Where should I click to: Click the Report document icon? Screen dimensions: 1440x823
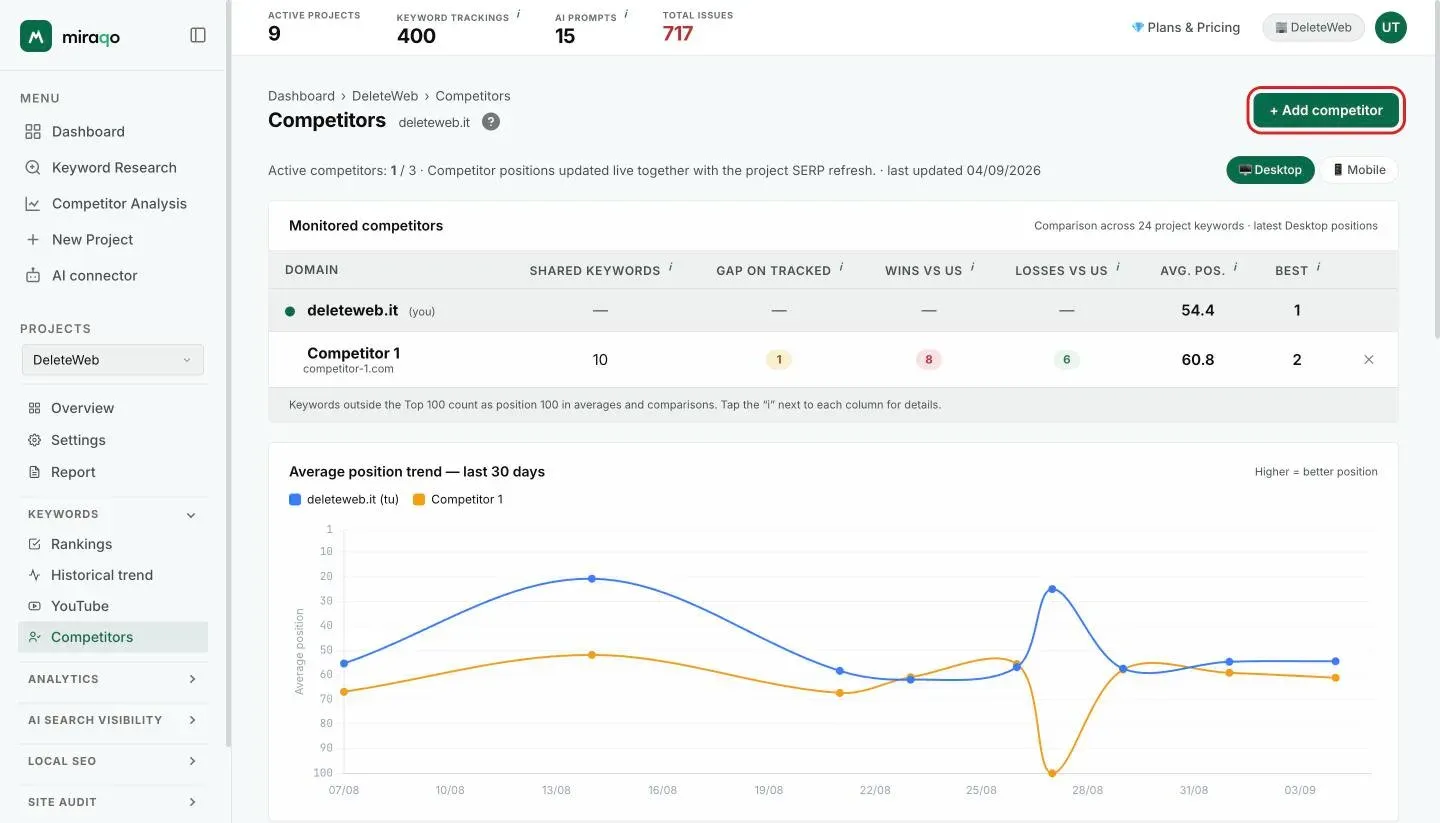(34, 472)
